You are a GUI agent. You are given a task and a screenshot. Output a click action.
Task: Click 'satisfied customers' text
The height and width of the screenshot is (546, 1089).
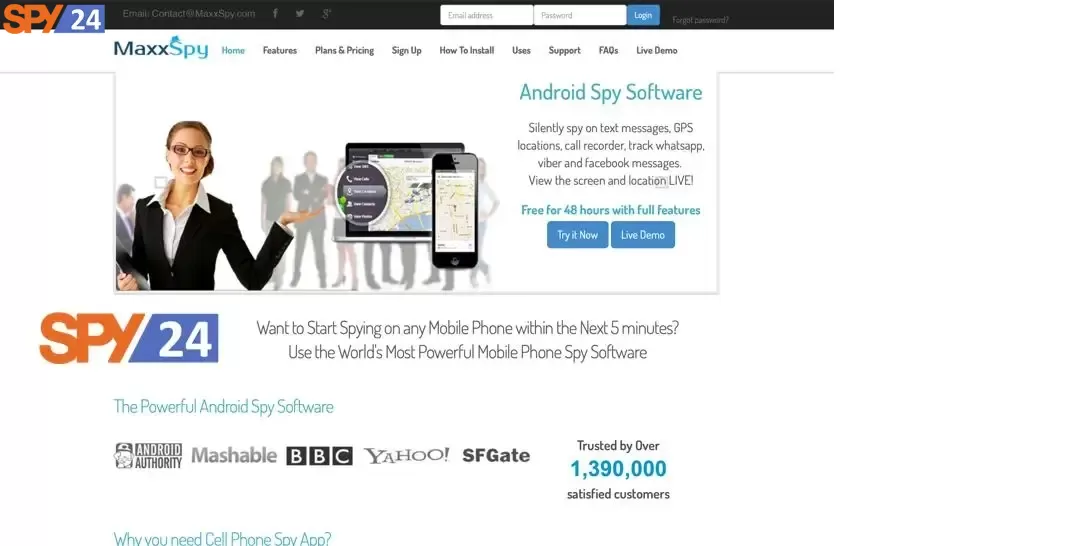click(618, 495)
